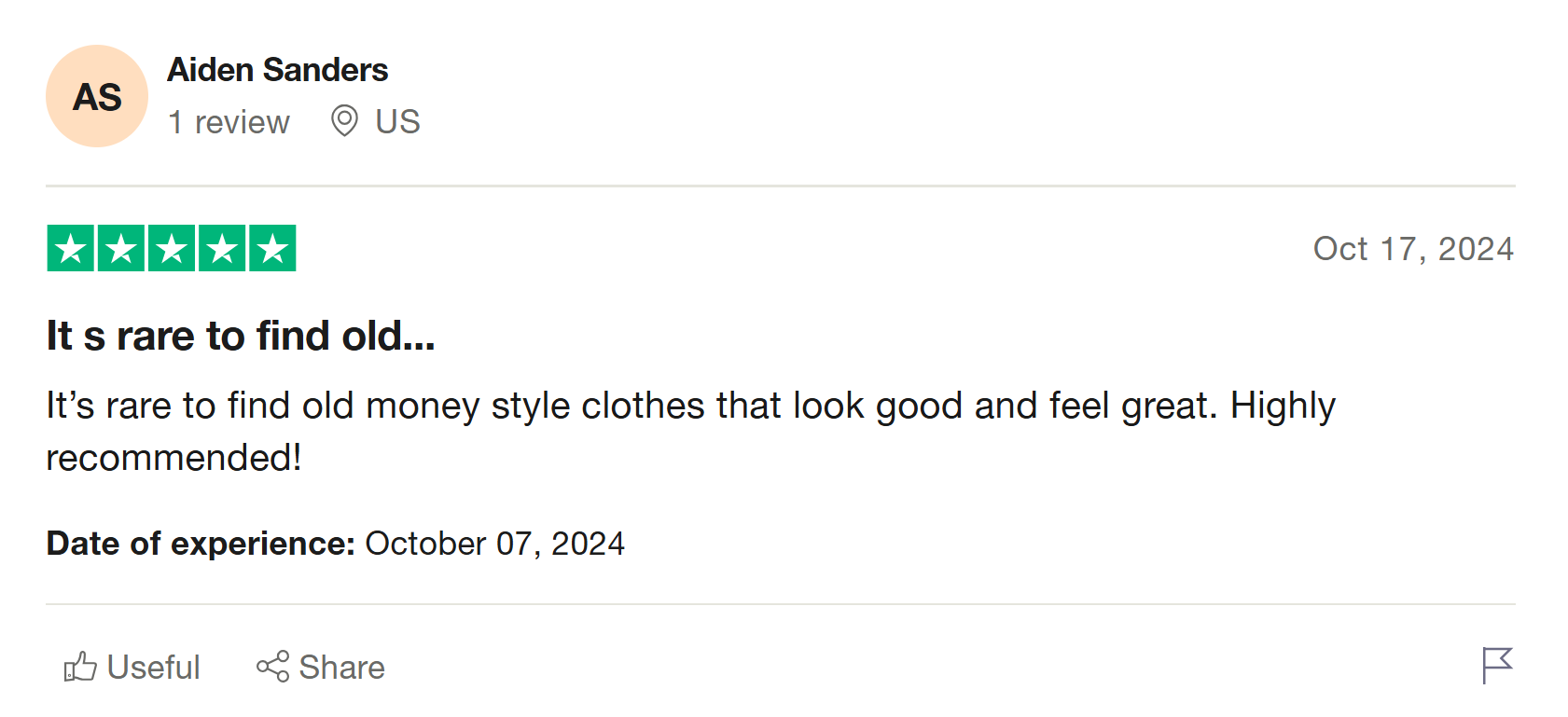1568x717 pixels.
Task: Open Aiden Sanders' reviewer profile
Action: (x=277, y=70)
